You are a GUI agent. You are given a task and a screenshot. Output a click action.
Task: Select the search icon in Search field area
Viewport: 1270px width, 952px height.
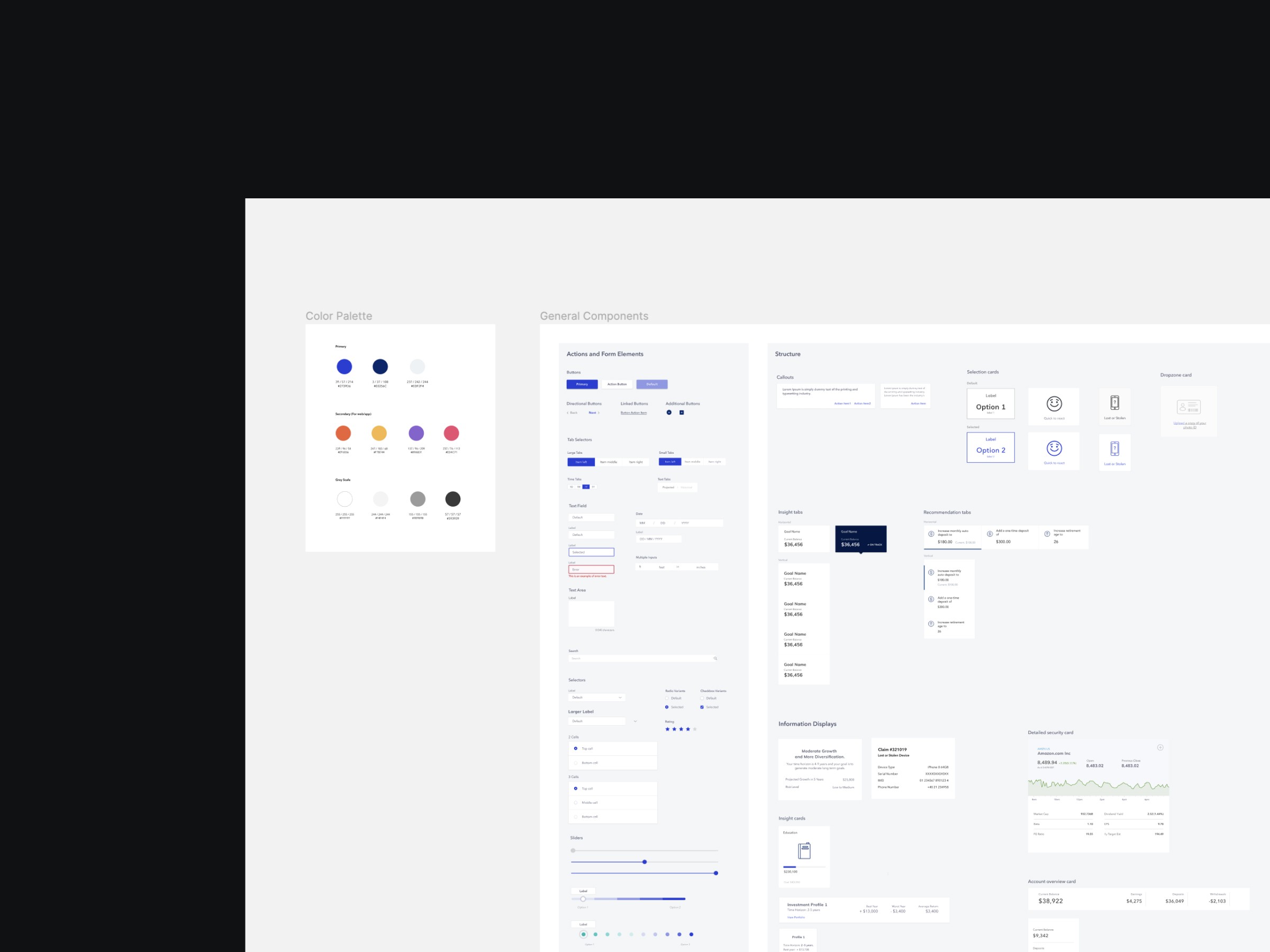(x=715, y=657)
